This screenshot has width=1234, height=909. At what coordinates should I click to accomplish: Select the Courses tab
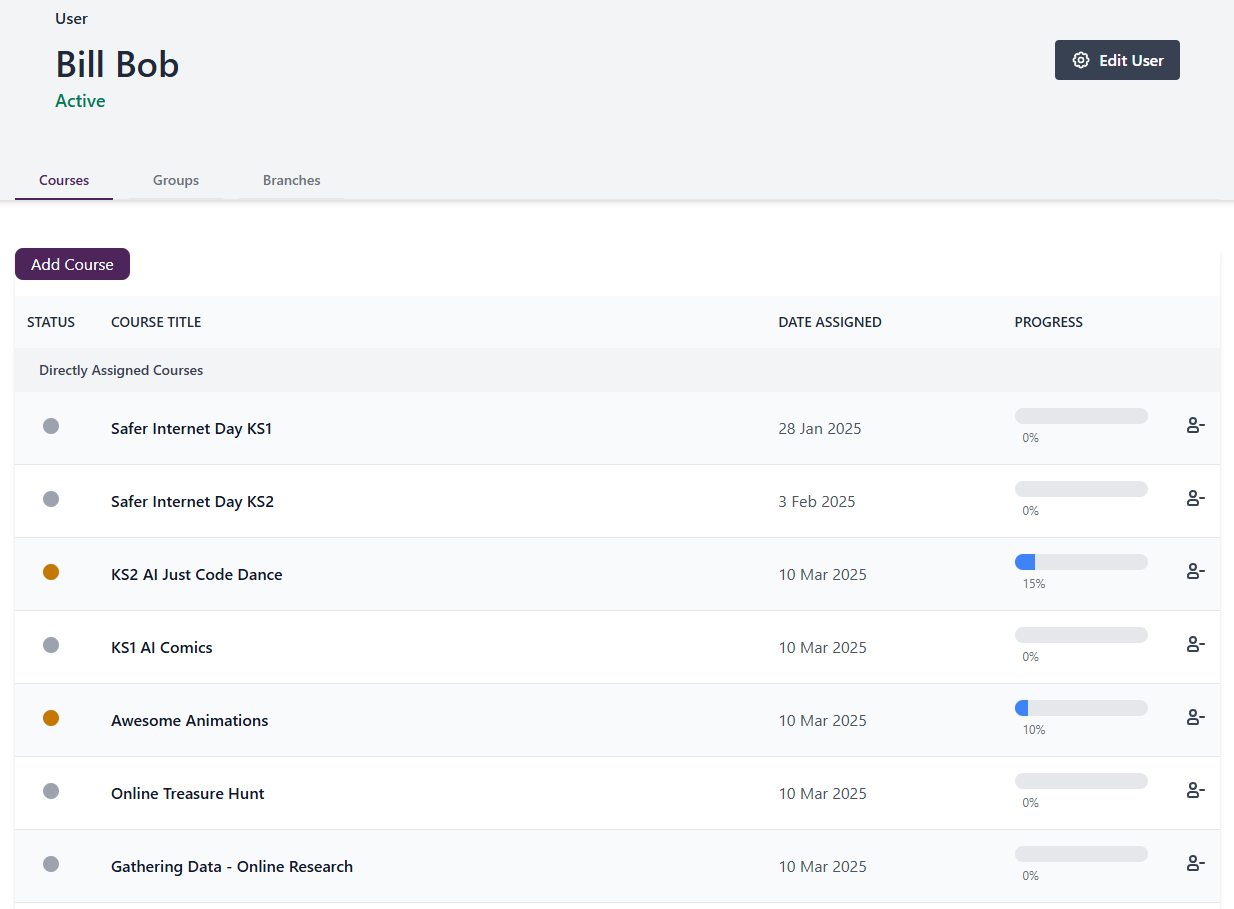pyautogui.click(x=64, y=181)
